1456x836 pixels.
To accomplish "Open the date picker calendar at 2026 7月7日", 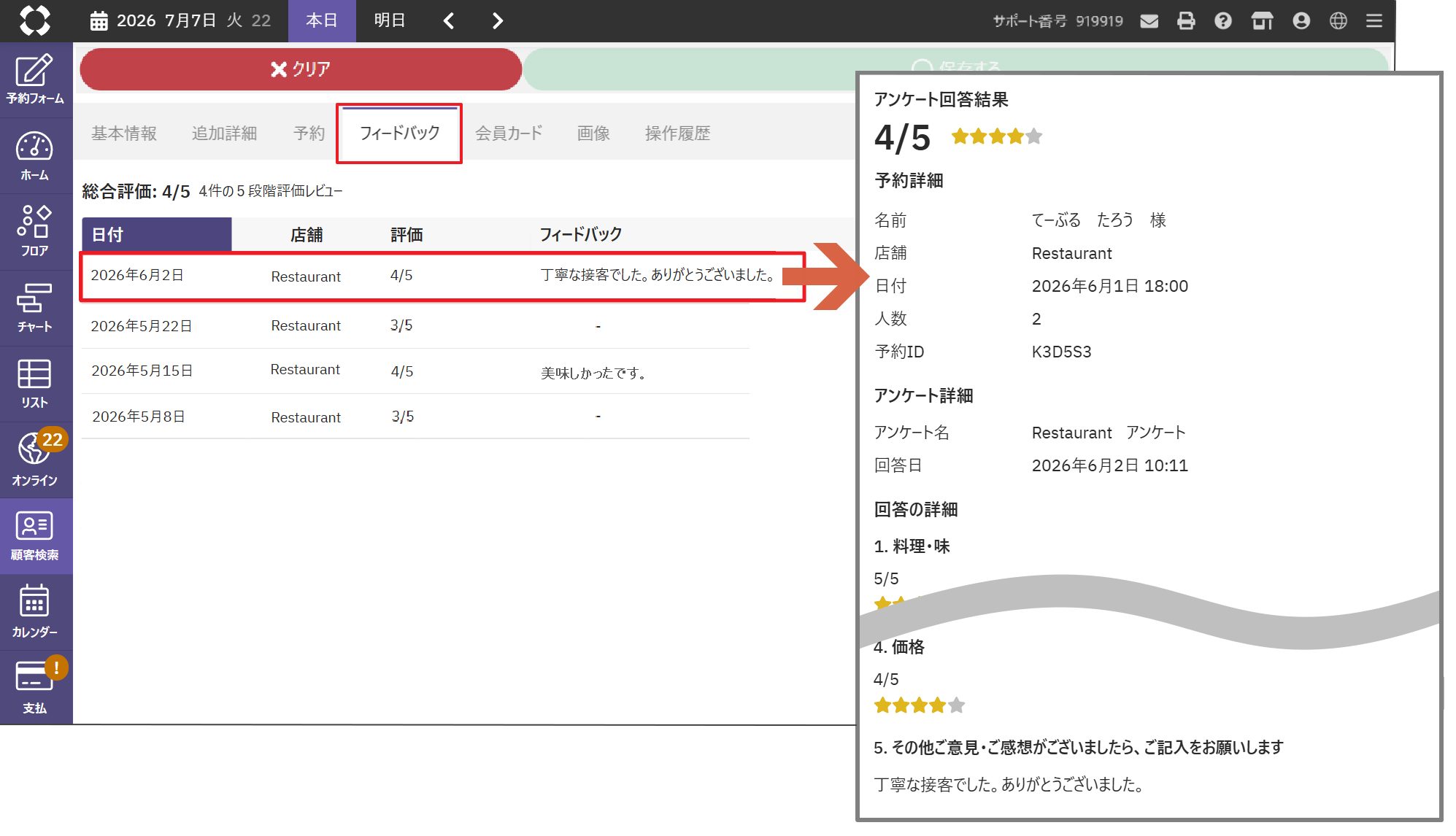I will coord(99,21).
